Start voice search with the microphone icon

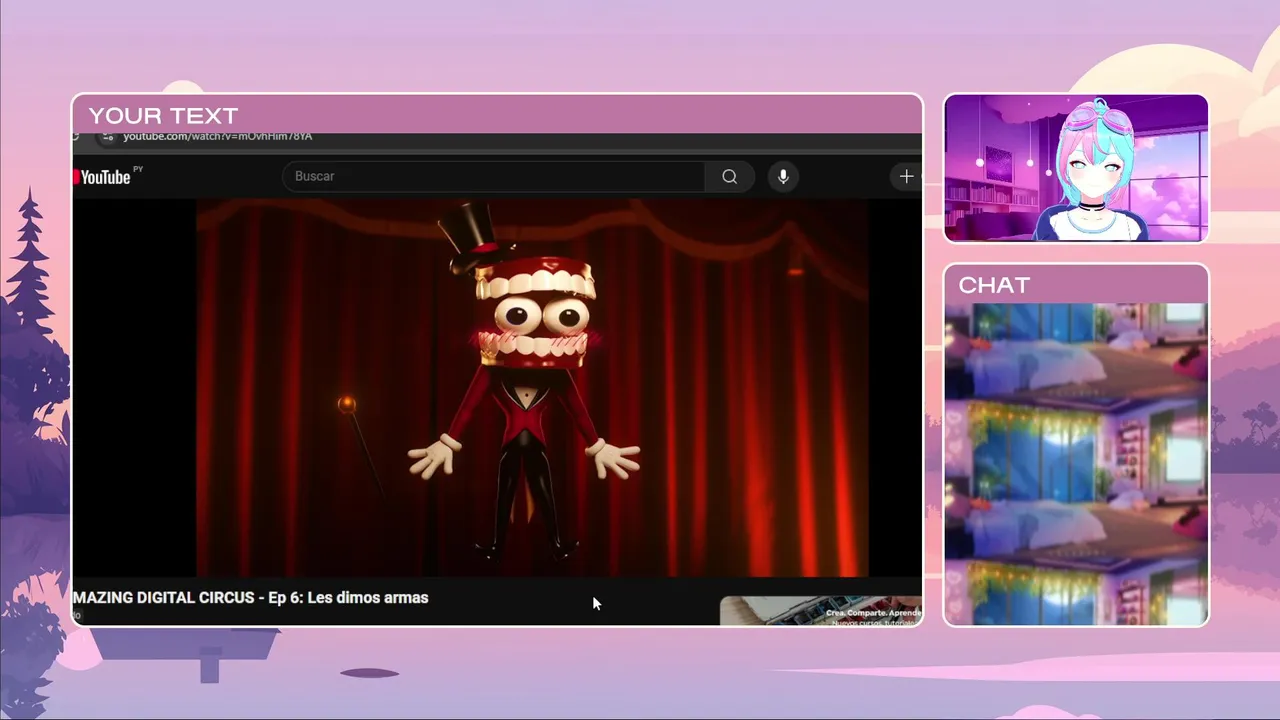click(x=783, y=177)
